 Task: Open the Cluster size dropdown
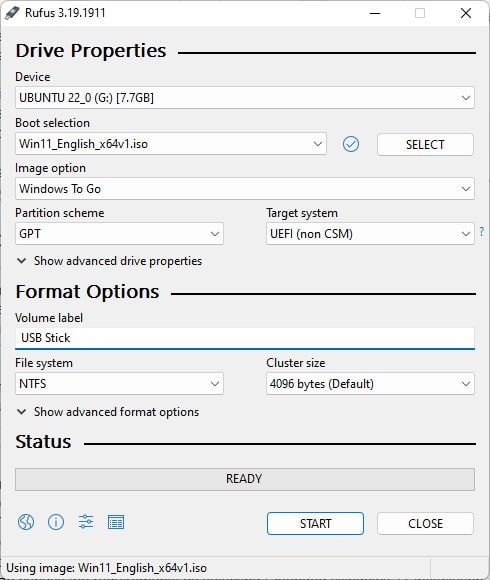tap(370, 384)
